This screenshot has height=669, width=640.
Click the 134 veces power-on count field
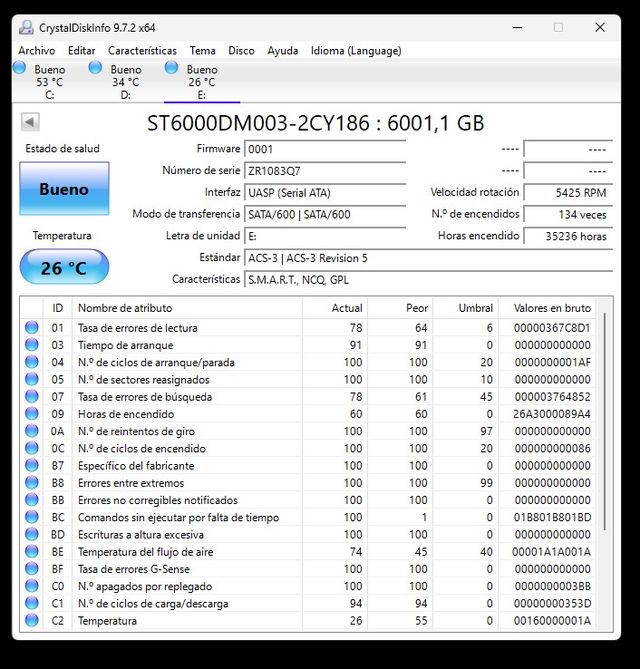click(x=568, y=215)
